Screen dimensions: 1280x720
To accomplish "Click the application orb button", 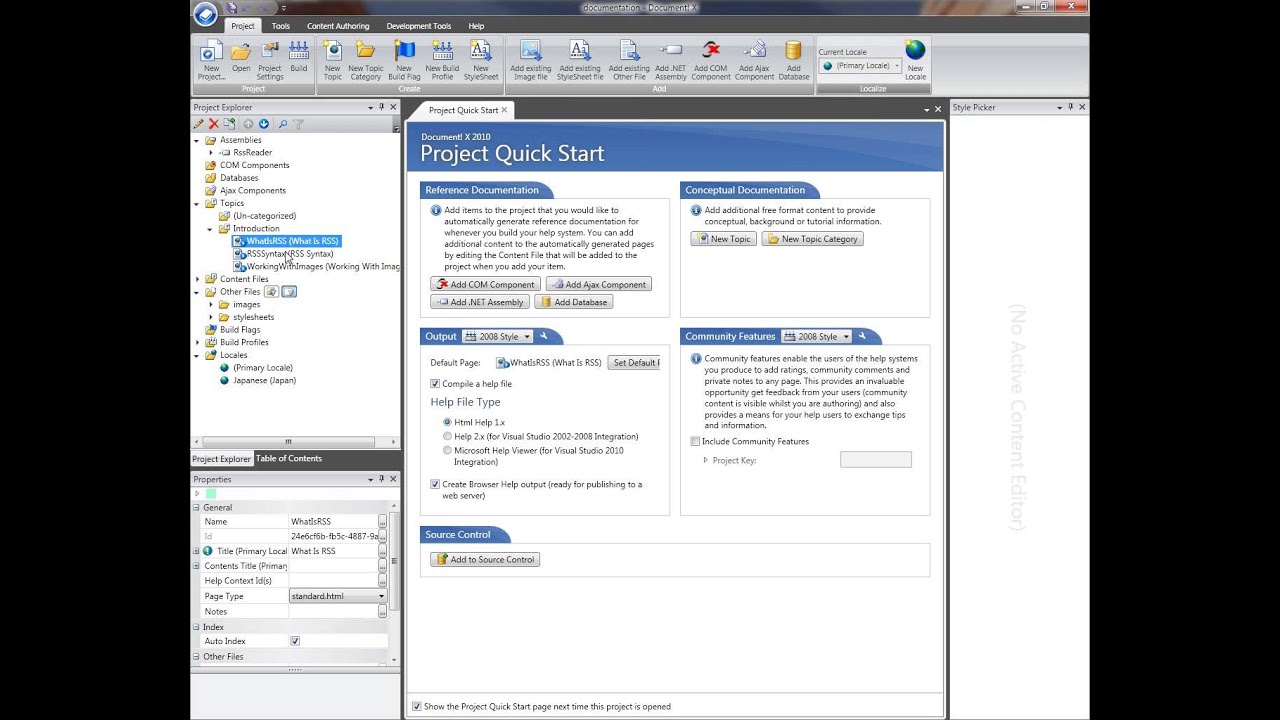I will (205, 13).
